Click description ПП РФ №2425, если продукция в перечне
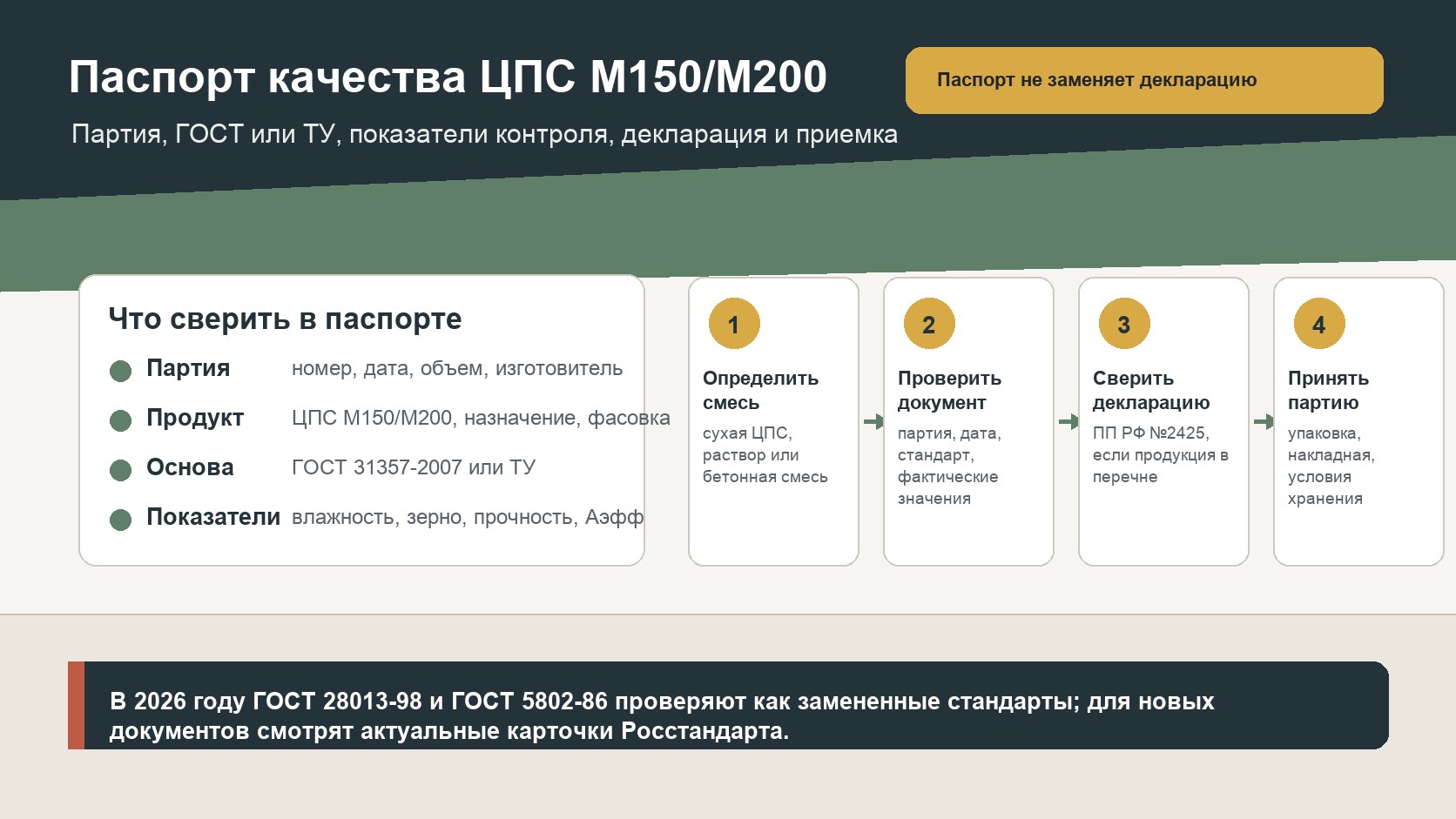The height and width of the screenshot is (819, 1456). click(x=1161, y=454)
